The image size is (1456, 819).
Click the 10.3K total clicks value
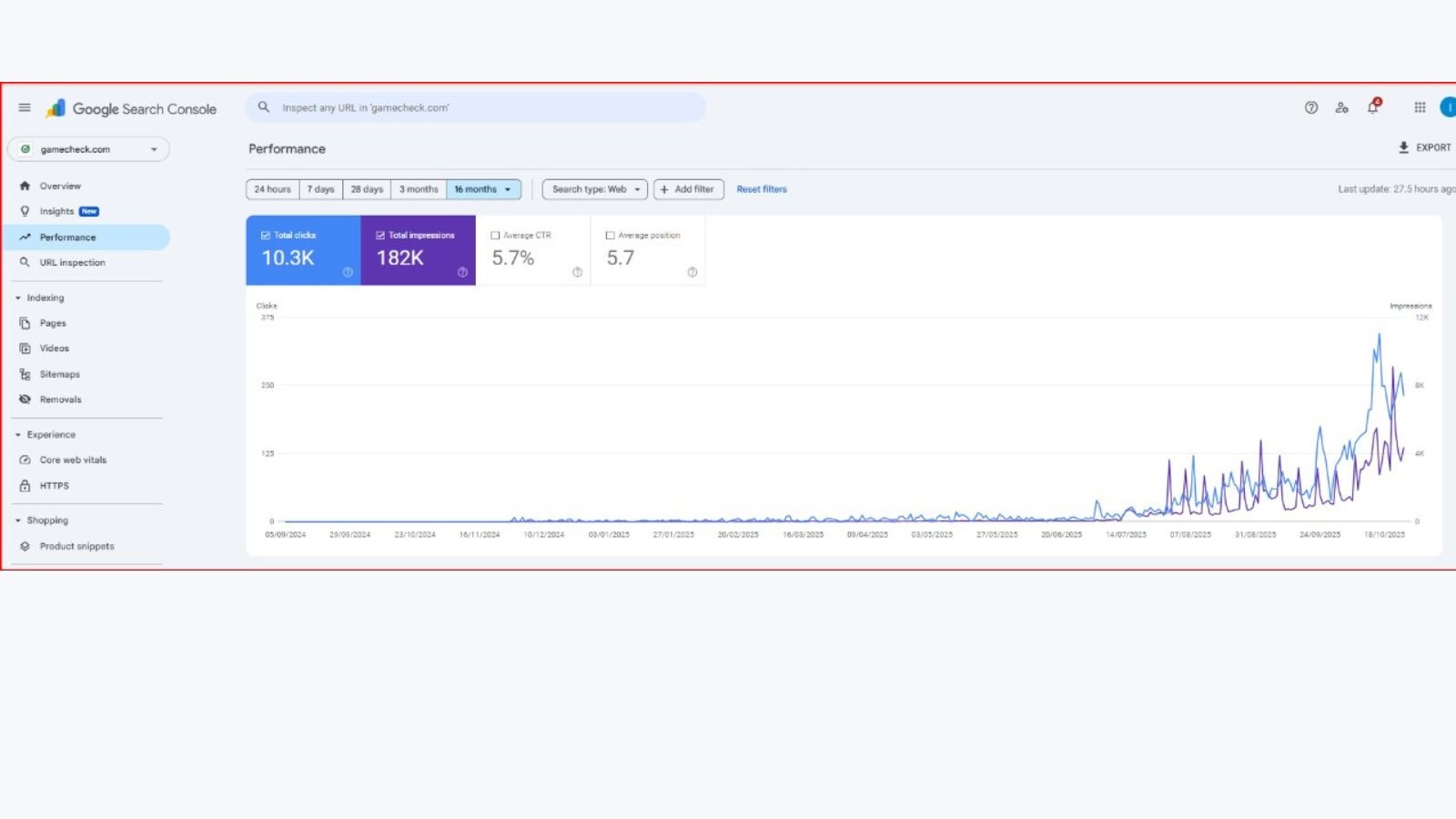288,258
